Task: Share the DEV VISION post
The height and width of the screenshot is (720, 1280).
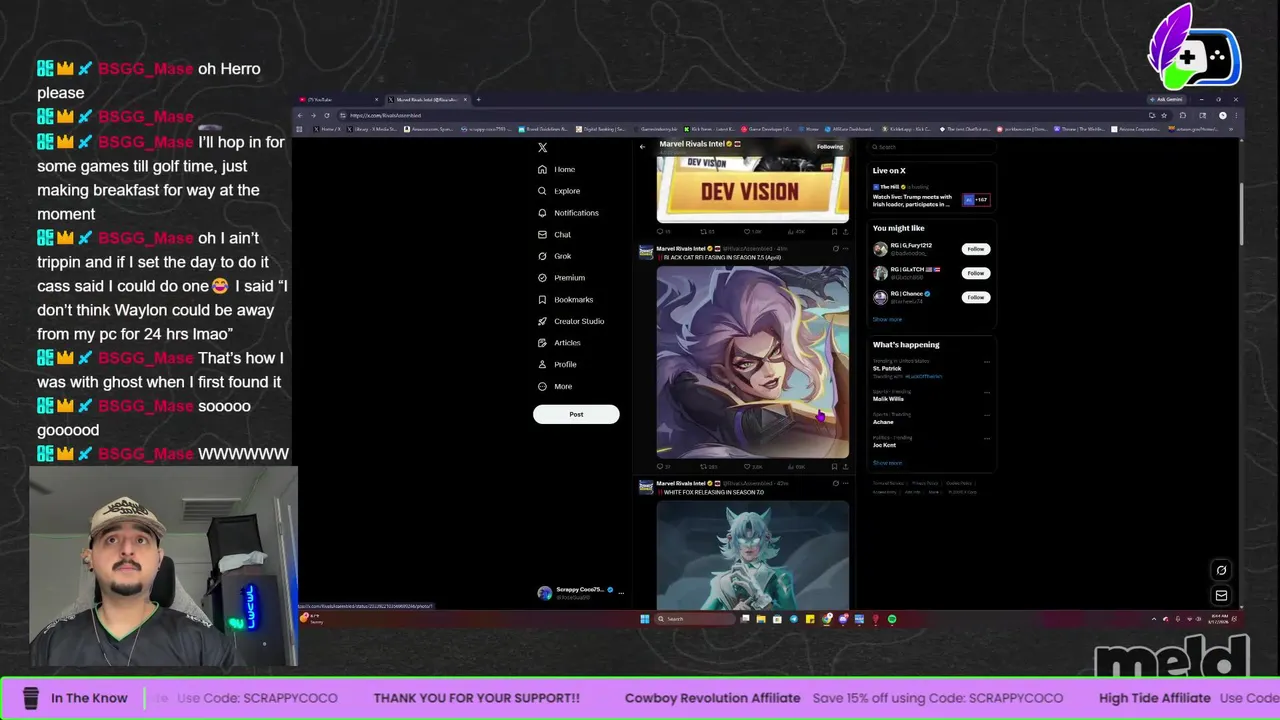Action: pos(846,232)
